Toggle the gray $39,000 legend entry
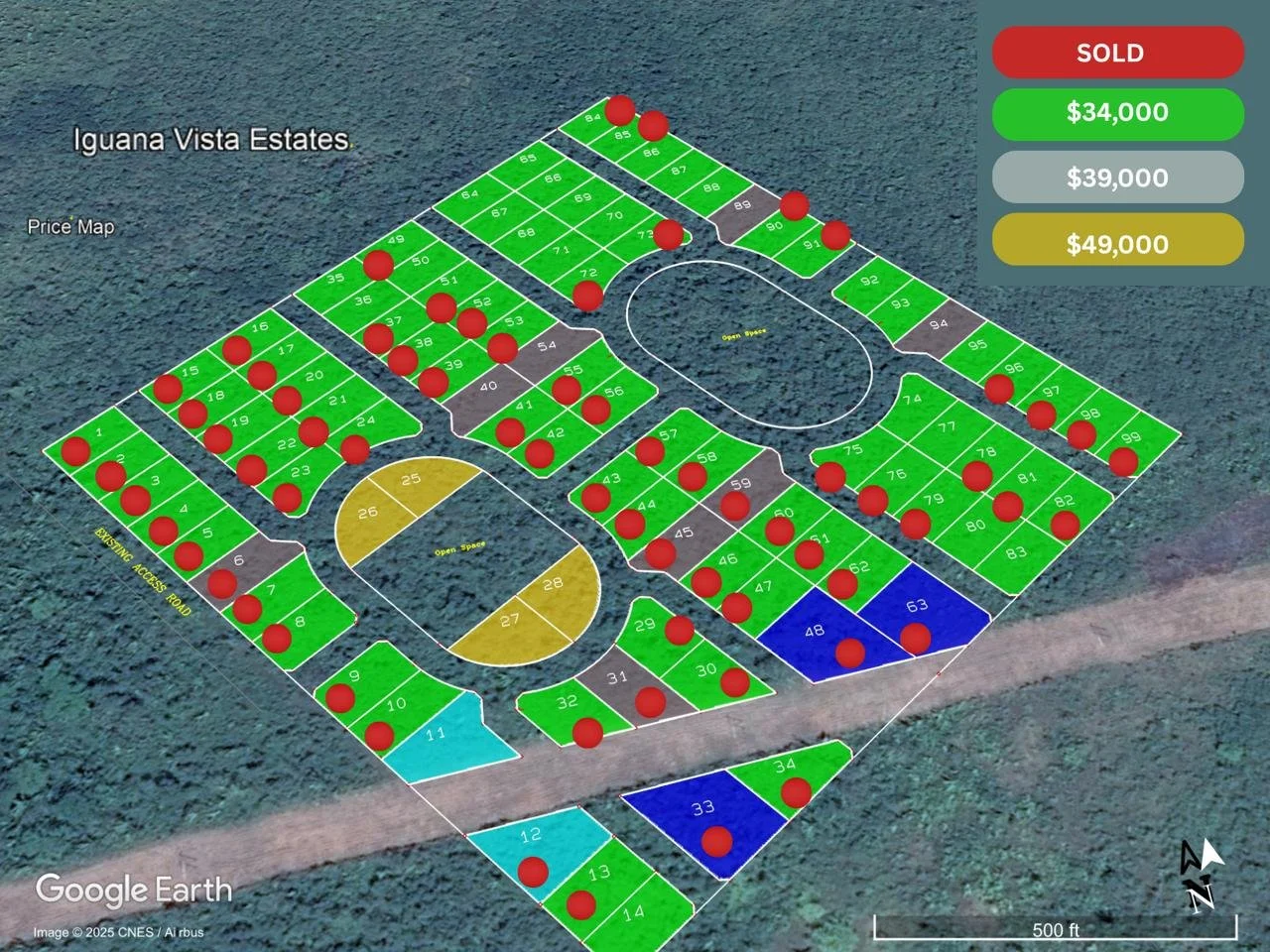The width and height of the screenshot is (1270, 952). pos(1117,178)
